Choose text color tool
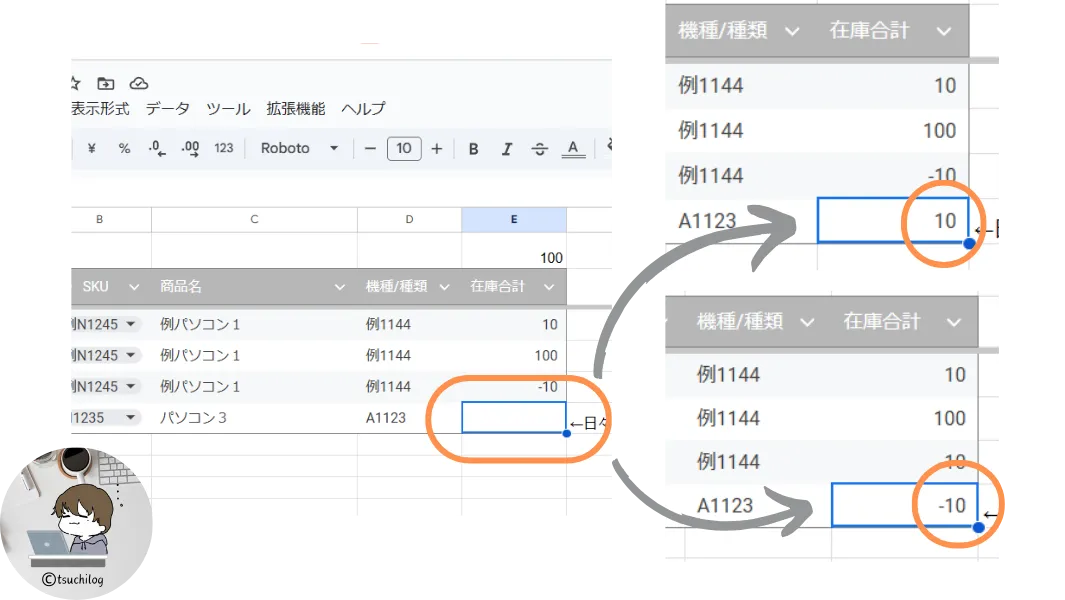 pos(572,149)
